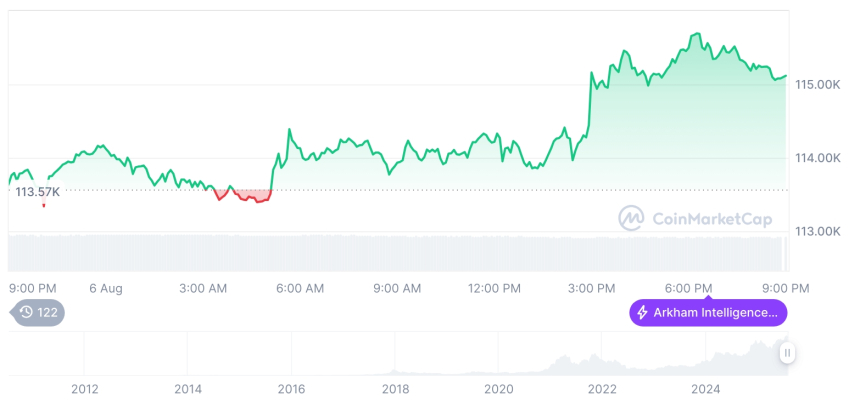Select 2012 on the bottom year timeline
The image size is (860, 401).
click(x=84, y=388)
